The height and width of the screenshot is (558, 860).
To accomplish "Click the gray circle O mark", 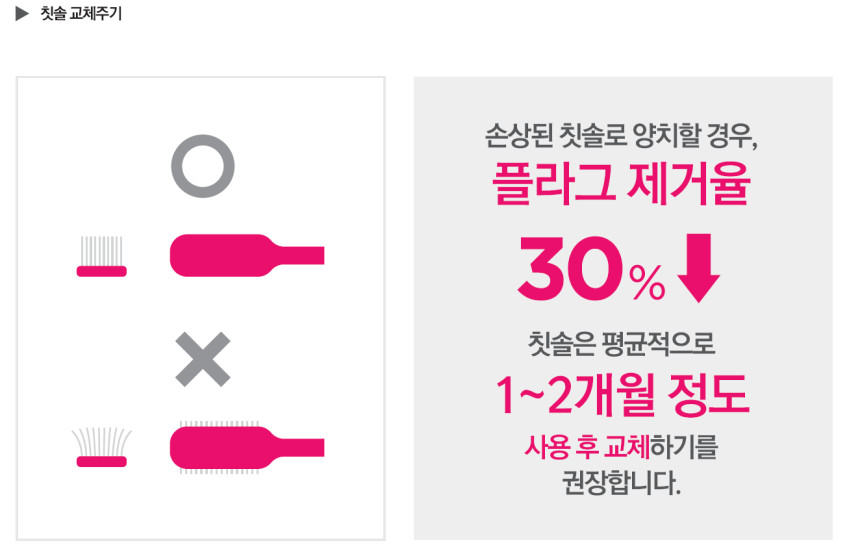I will click(x=202, y=164).
